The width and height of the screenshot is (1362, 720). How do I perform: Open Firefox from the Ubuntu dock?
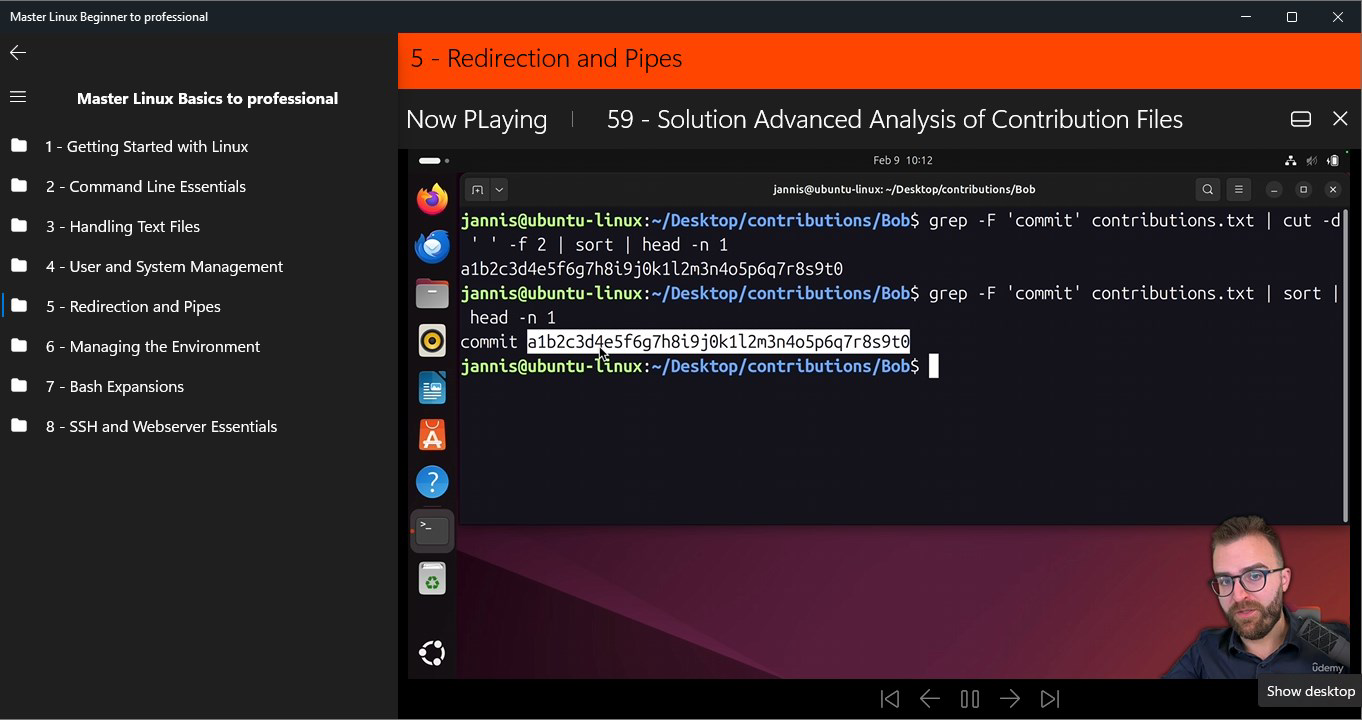(432, 198)
